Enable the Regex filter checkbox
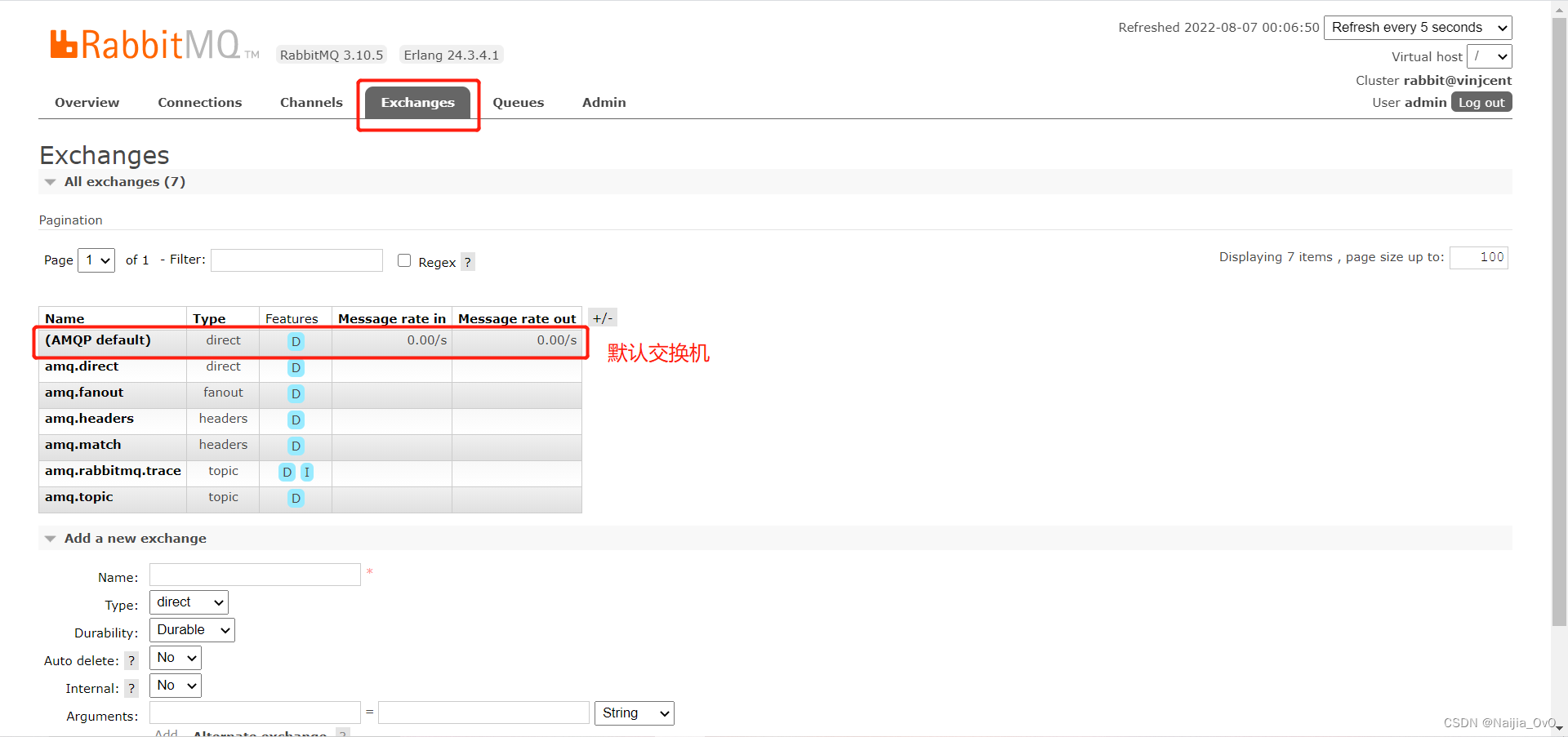 click(x=403, y=260)
